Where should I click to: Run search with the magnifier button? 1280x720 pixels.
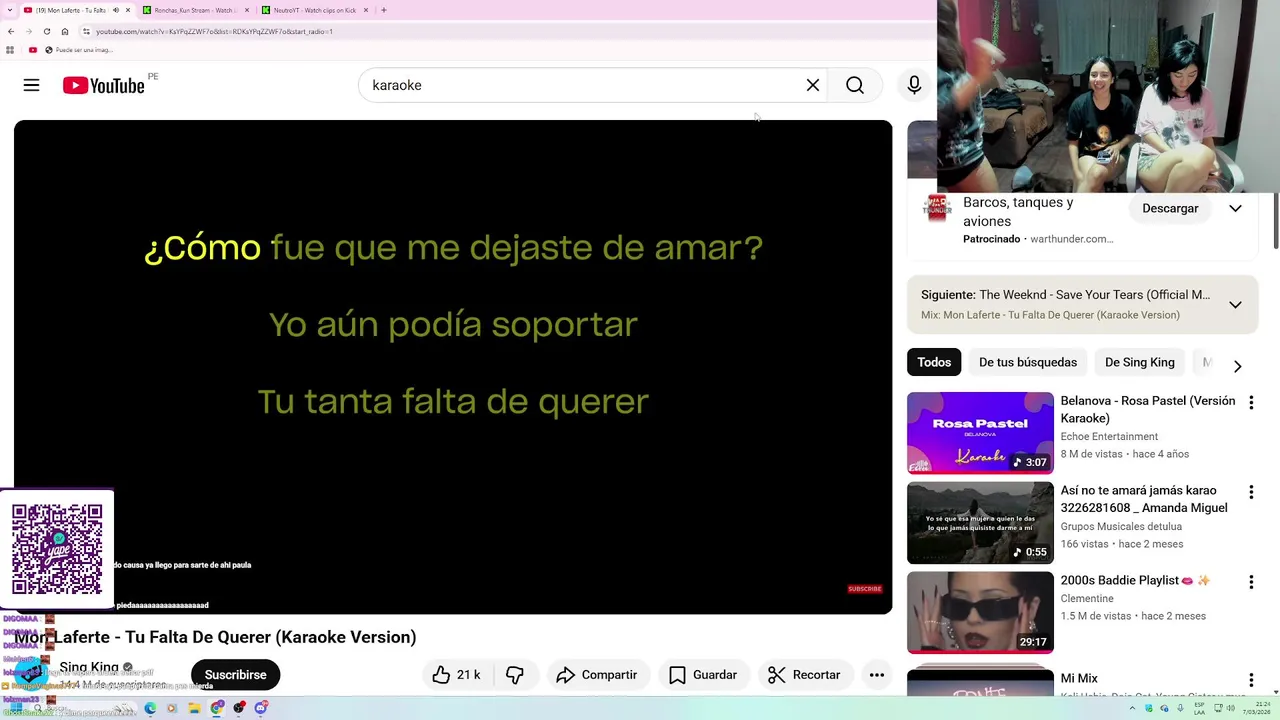(x=855, y=85)
